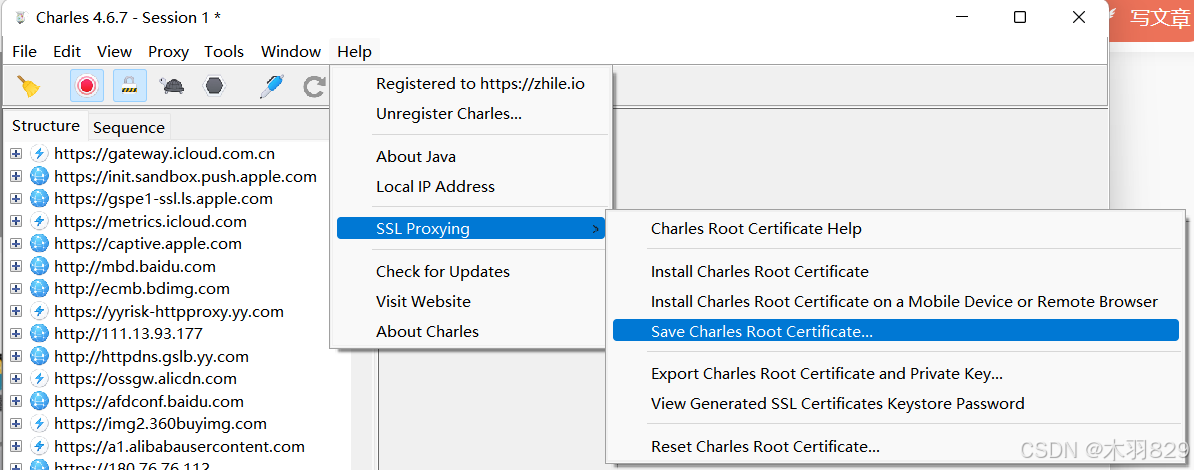This screenshot has height=470, width=1194.
Task: Toggle breakpoints hexagon icon
Action: [214, 85]
